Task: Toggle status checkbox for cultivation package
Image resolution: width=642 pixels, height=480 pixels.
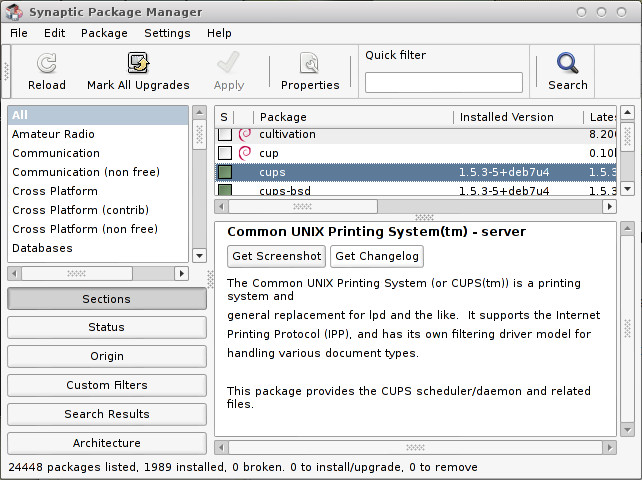Action: [x=225, y=134]
